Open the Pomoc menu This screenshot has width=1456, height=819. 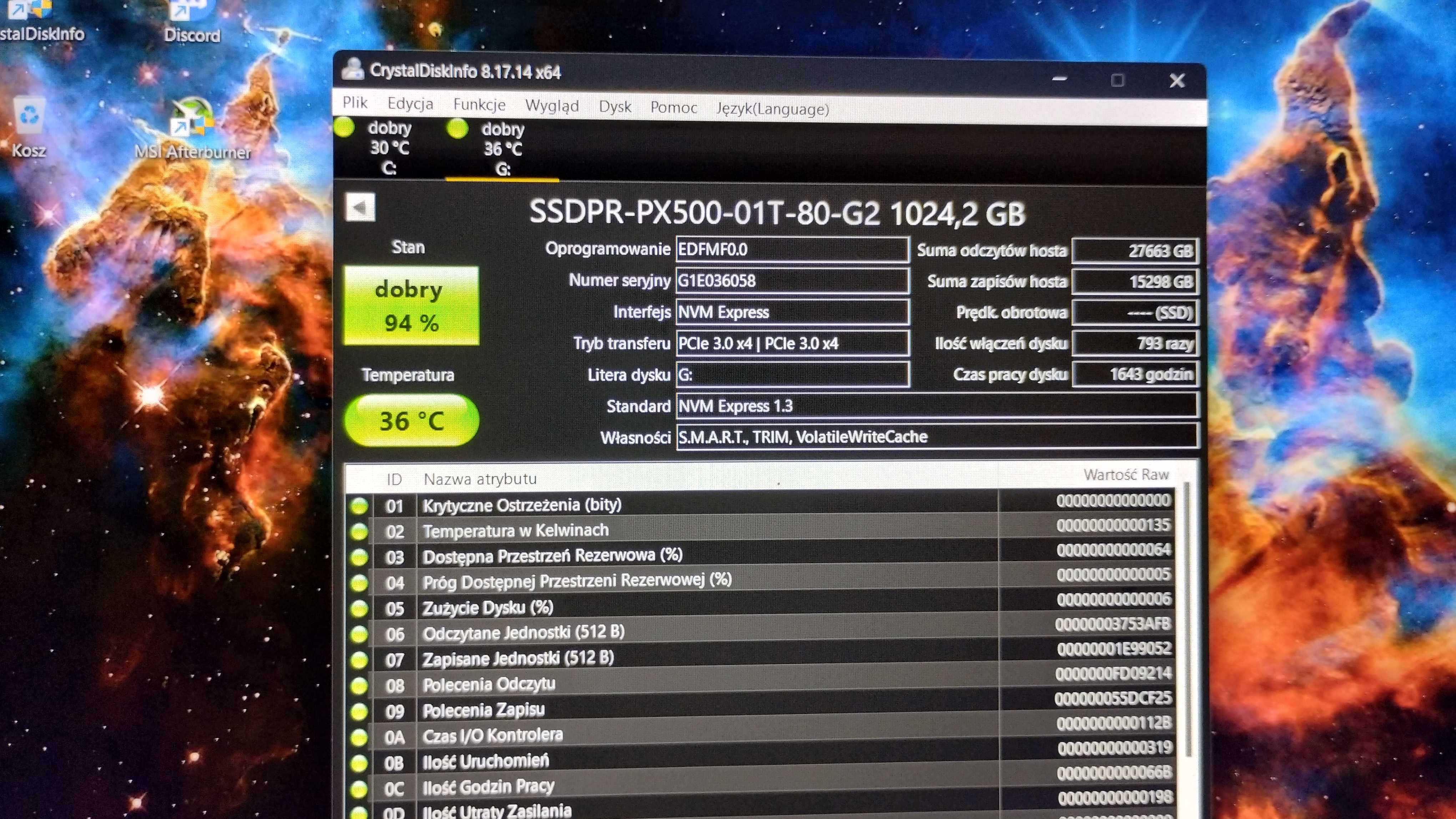(x=674, y=107)
